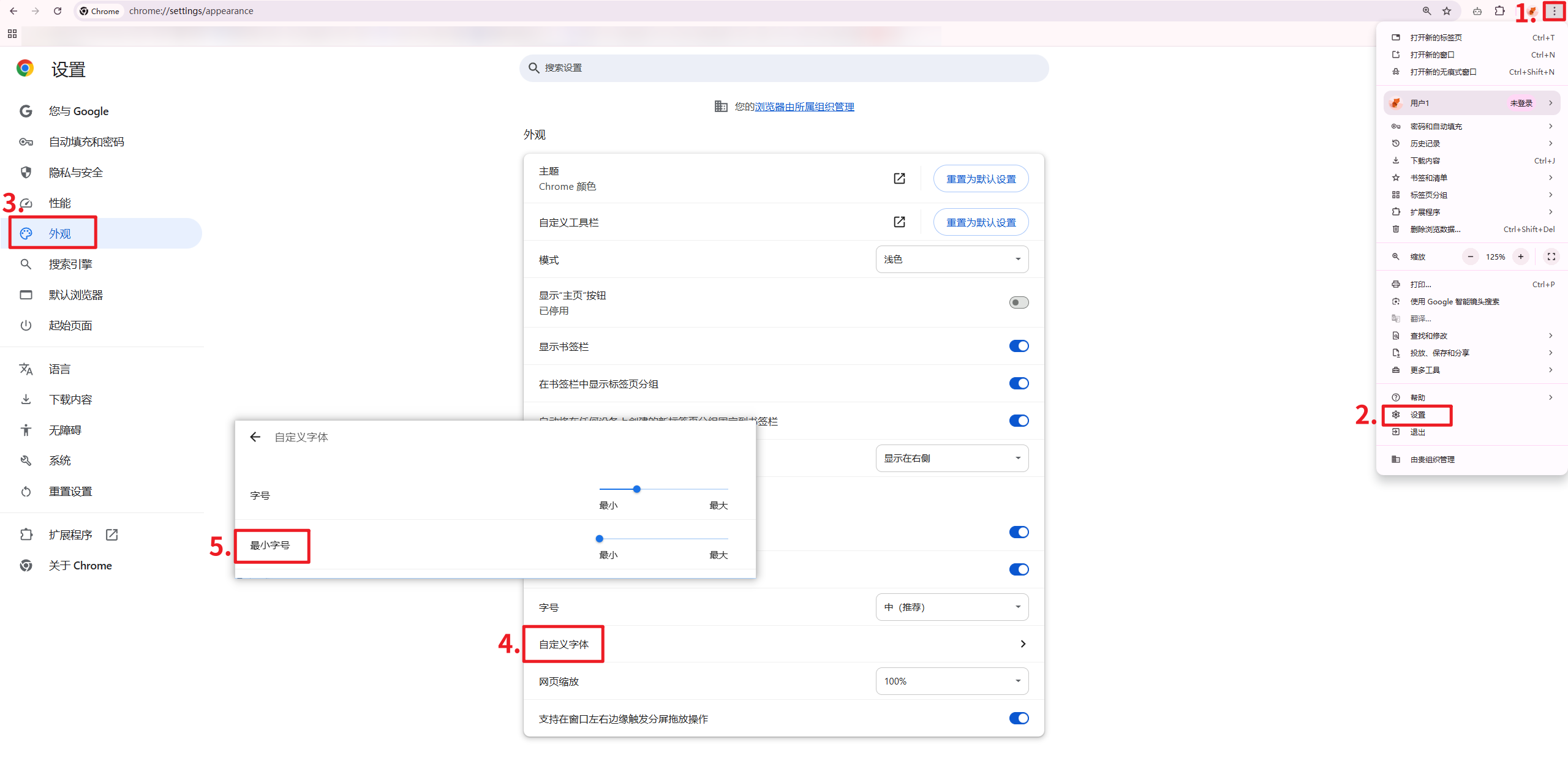Toggle 在书签栏中显示标签页分组 switch
This screenshot has width=1568, height=758.
[x=1019, y=383]
